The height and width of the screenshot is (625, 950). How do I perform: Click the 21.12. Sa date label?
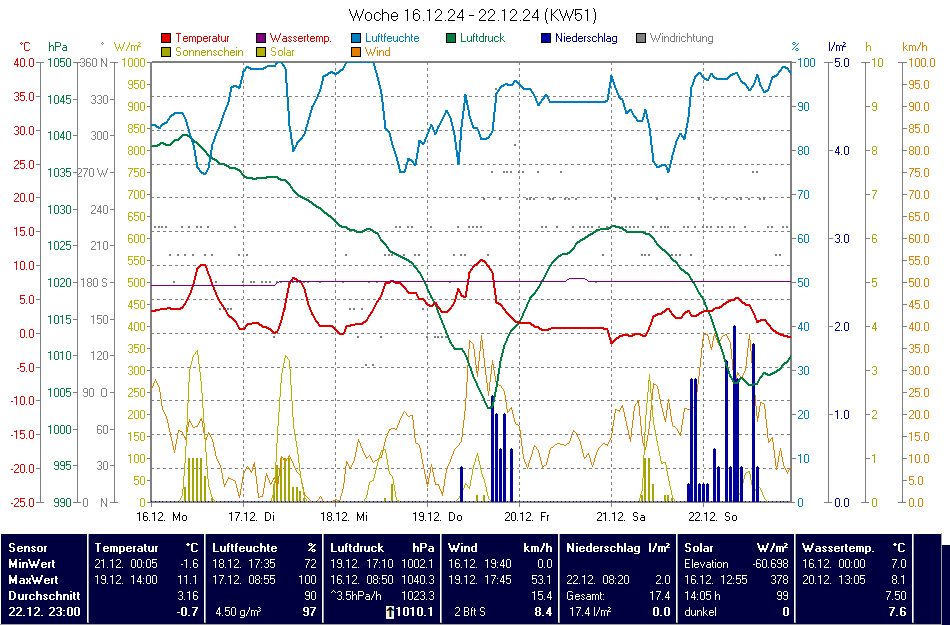coord(621,517)
